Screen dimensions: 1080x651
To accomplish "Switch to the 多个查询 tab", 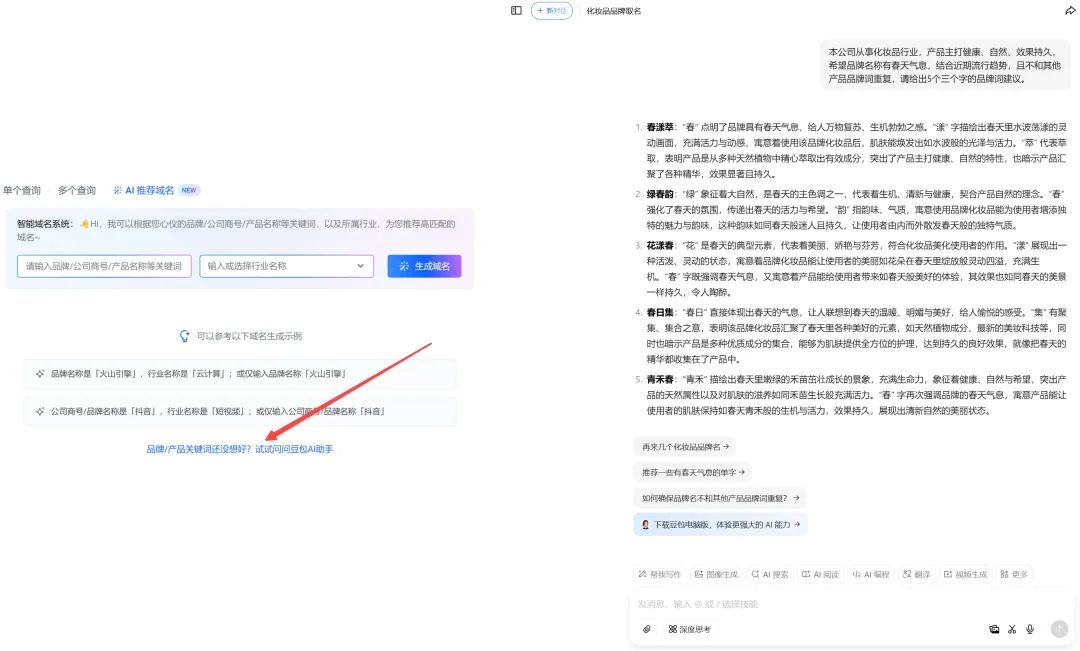I will [76, 190].
